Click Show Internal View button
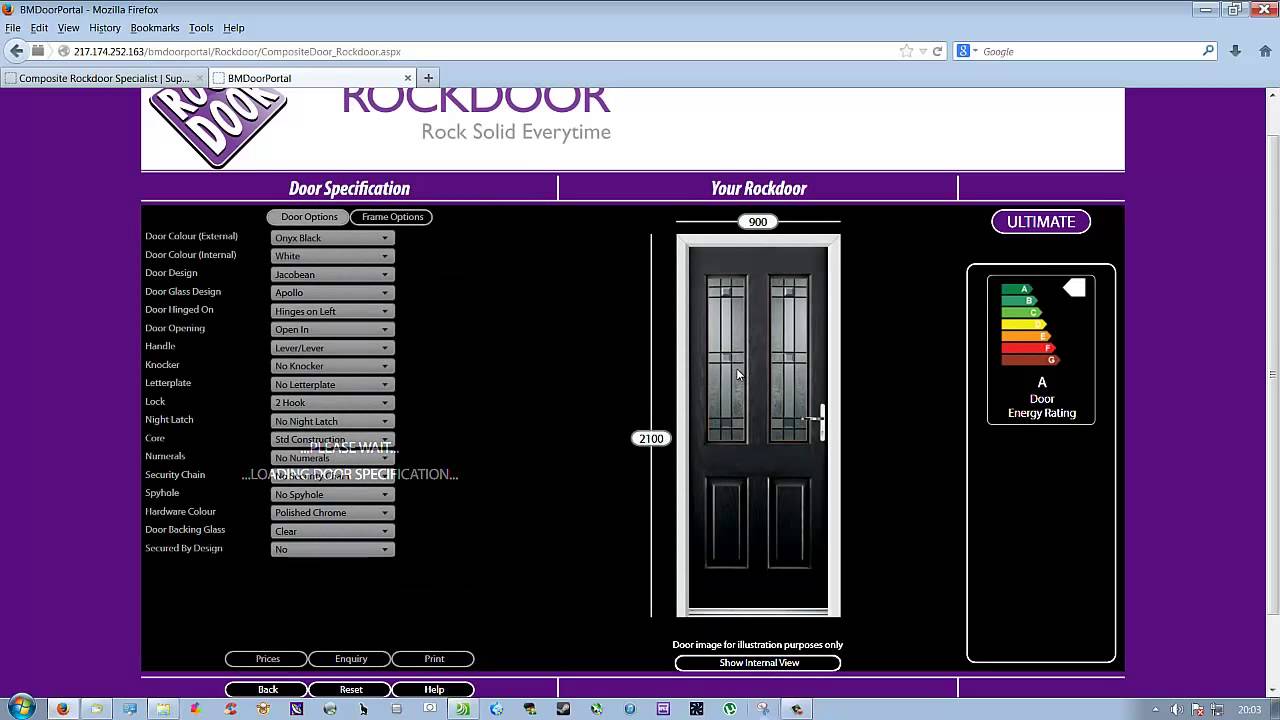The height and width of the screenshot is (720, 1280). (758, 663)
